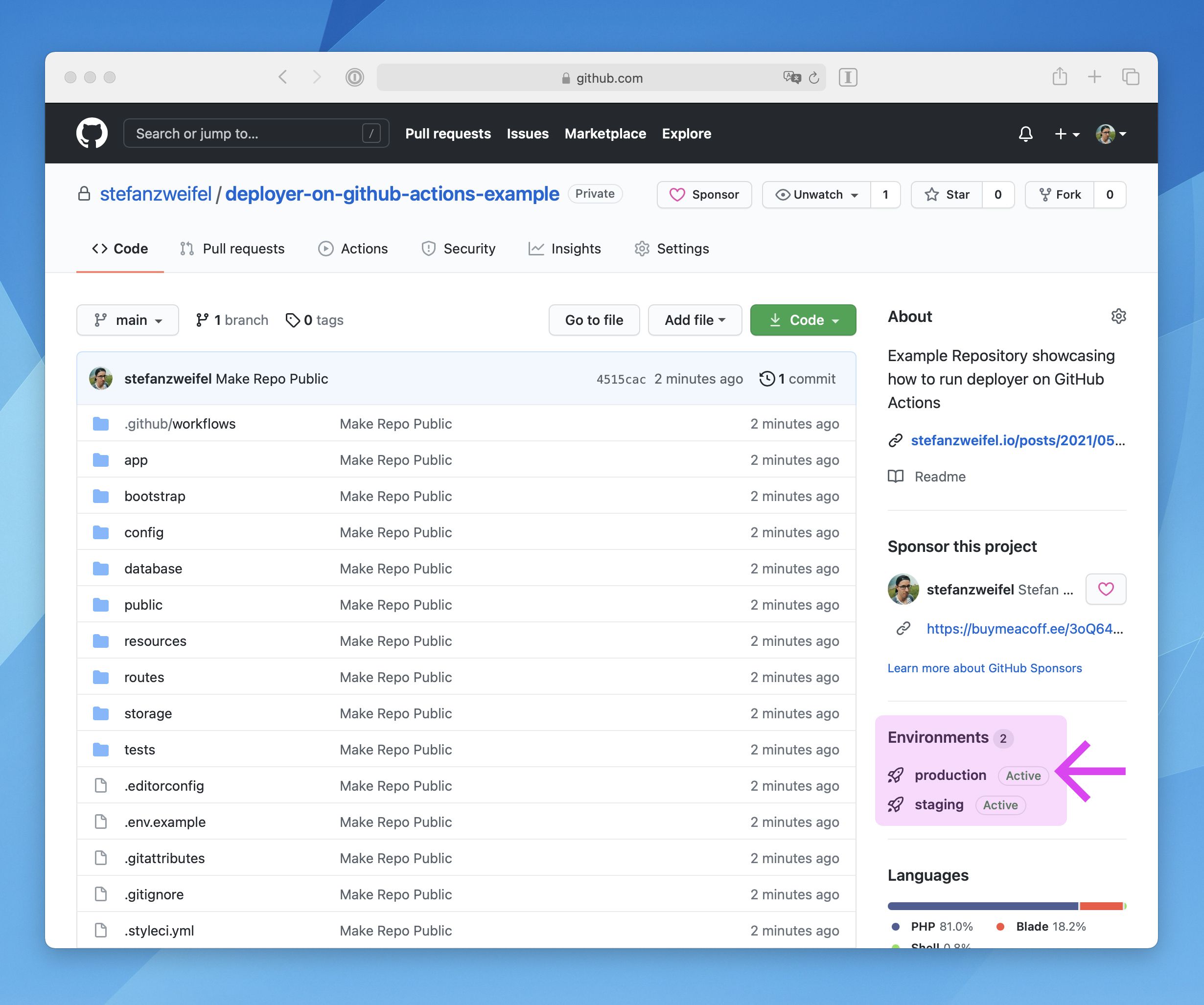Screen dimensions: 1204x1005
Task: Click the rocket icon beside production environment
Action: coord(895,775)
